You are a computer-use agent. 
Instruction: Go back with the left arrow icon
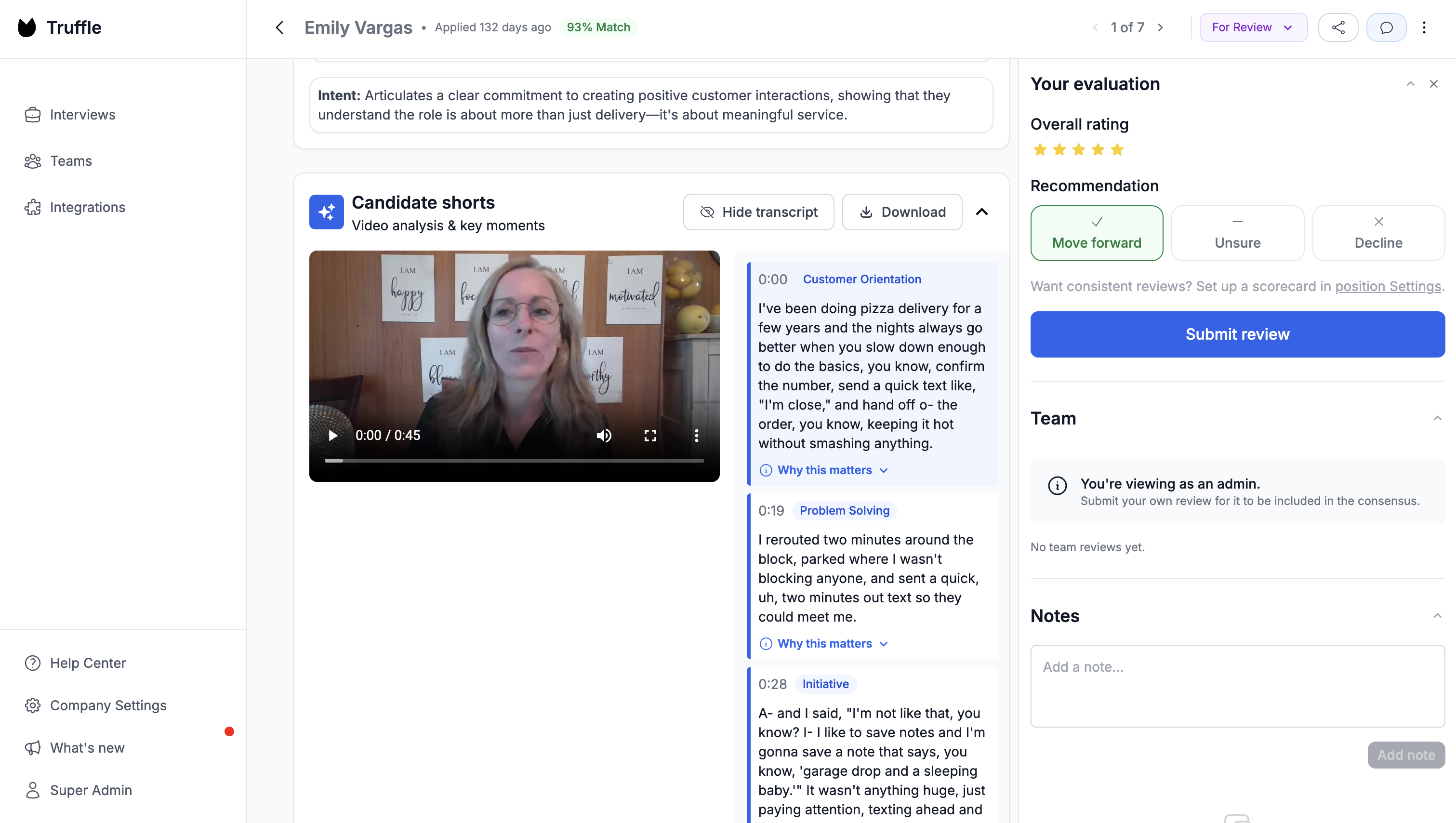point(280,27)
